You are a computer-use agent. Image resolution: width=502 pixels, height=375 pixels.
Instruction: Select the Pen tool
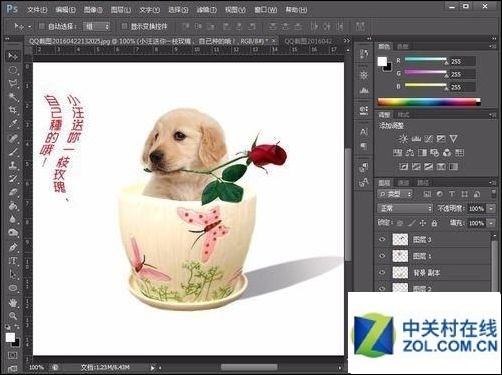pyautogui.click(x=13, y=247)
